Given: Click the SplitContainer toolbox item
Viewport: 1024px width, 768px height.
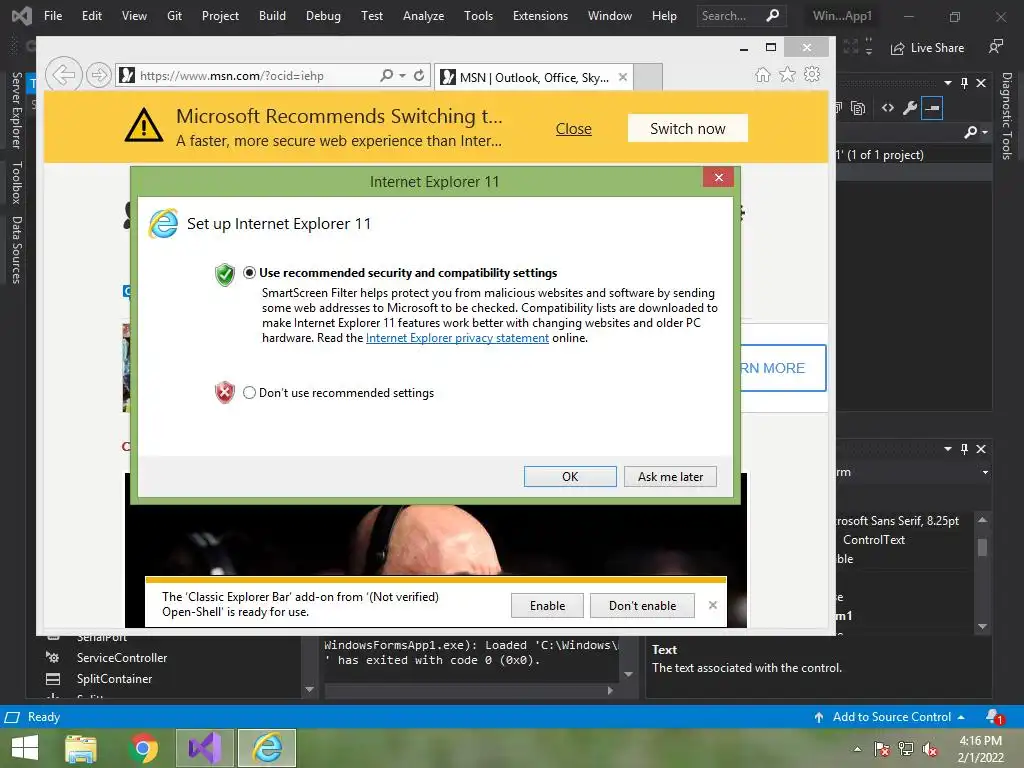Looking at the screenshot, I should (x=114, y=679).
